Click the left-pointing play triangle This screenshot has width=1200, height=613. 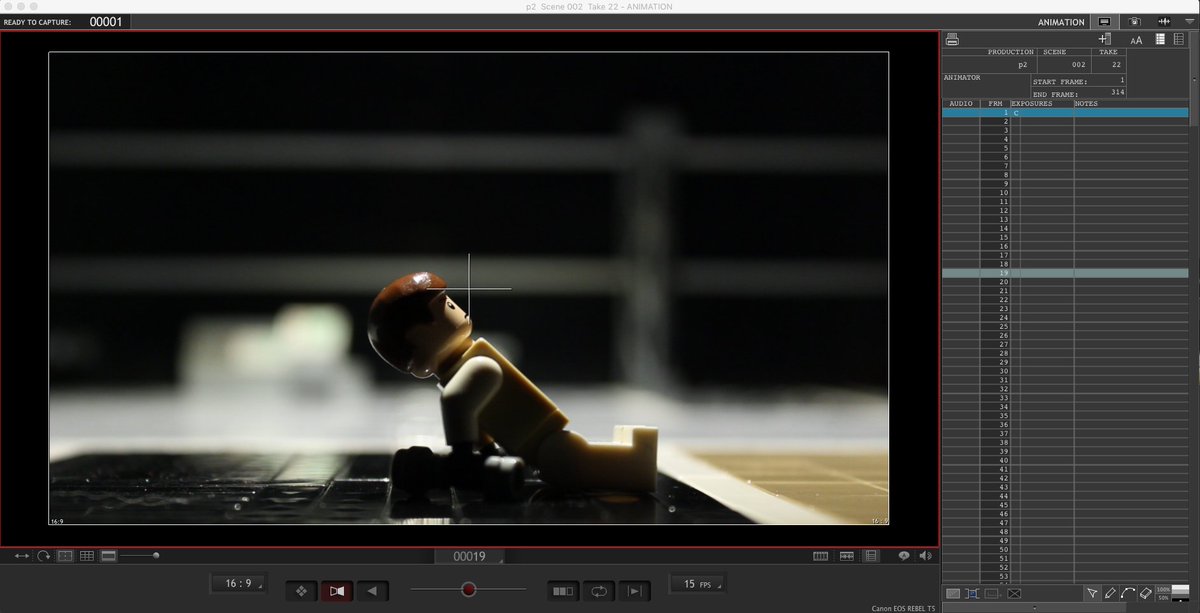(x=372, y=591)
